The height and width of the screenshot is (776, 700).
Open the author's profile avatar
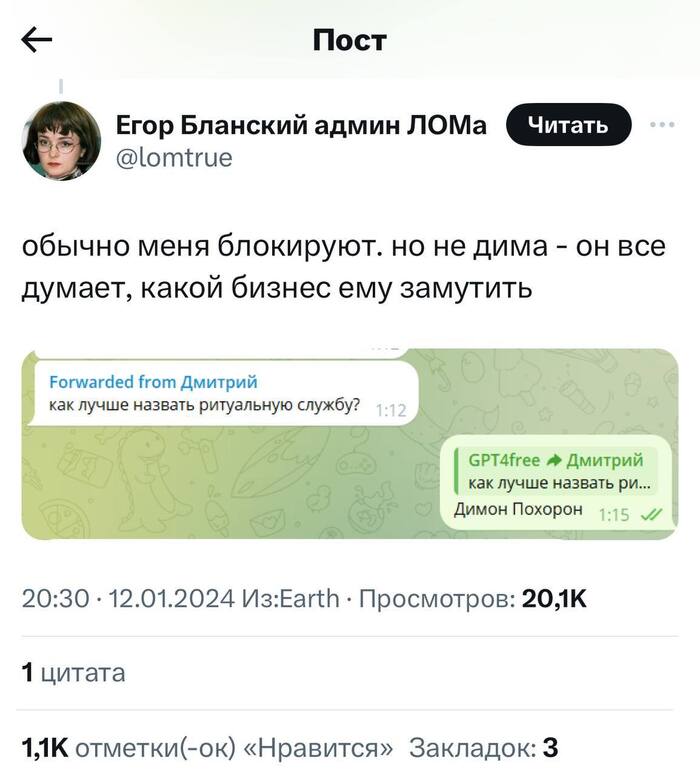click(x=62, y=140)
